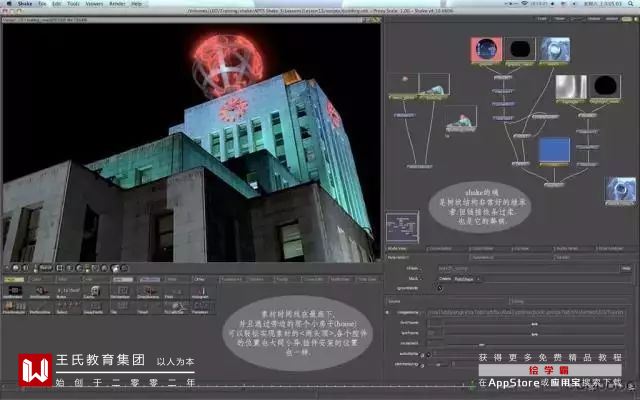Add a Histogram node from tool shelf
Viewport: 640px width, 400px height.
click(x=202, y=292)
